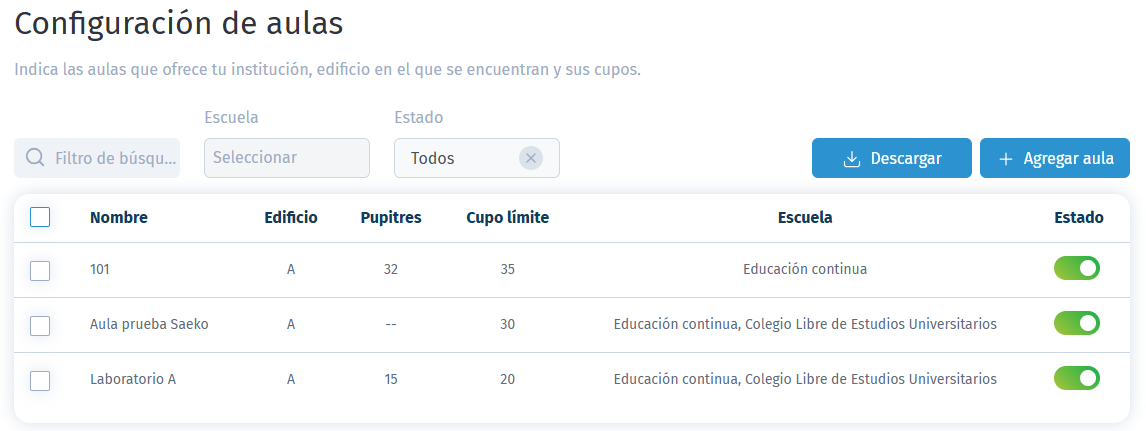
Task: Sort by the Nombre column header
Action: tap(118, 218)
